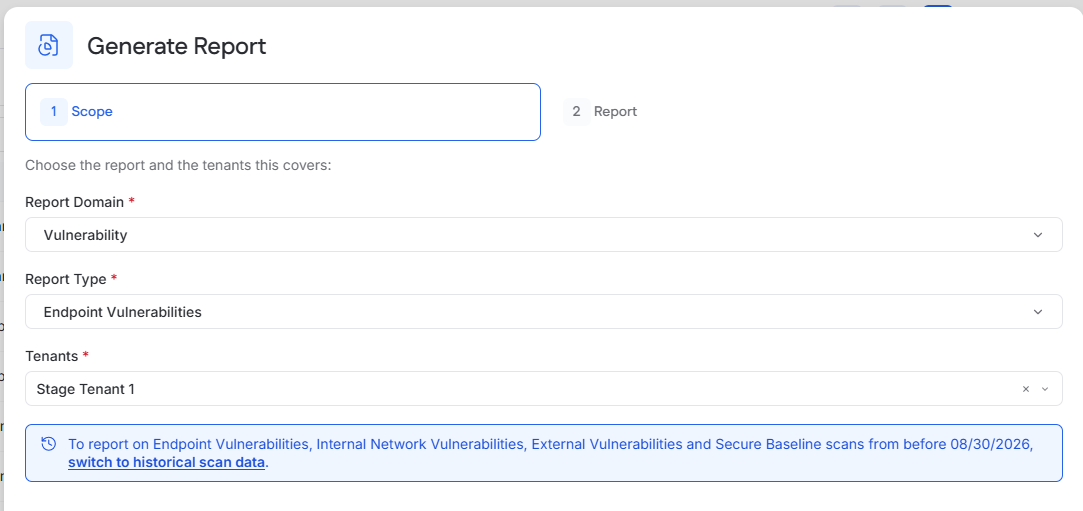
Task: Follow the switch to historical scan data link
Action: click(166, 463)
